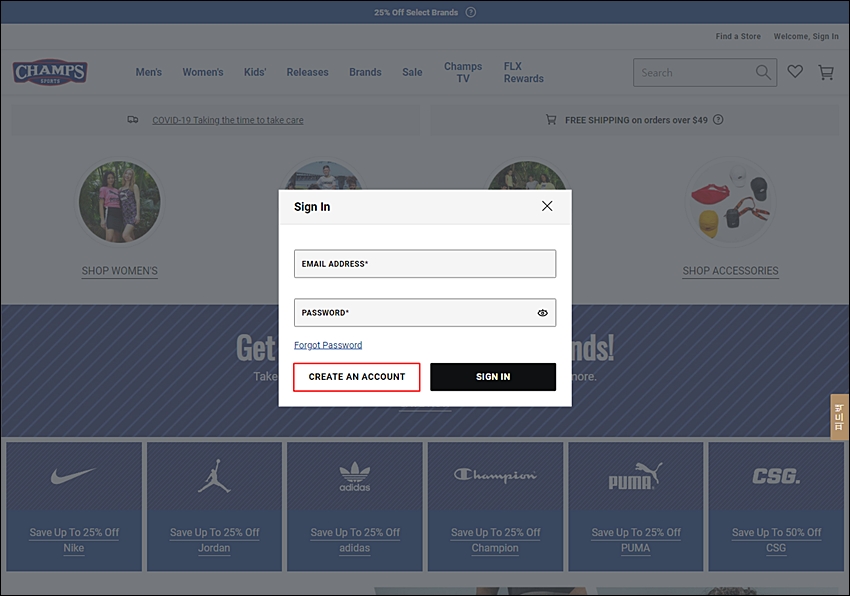Click the Welcome, Sign In link

(x=806, y=36)
